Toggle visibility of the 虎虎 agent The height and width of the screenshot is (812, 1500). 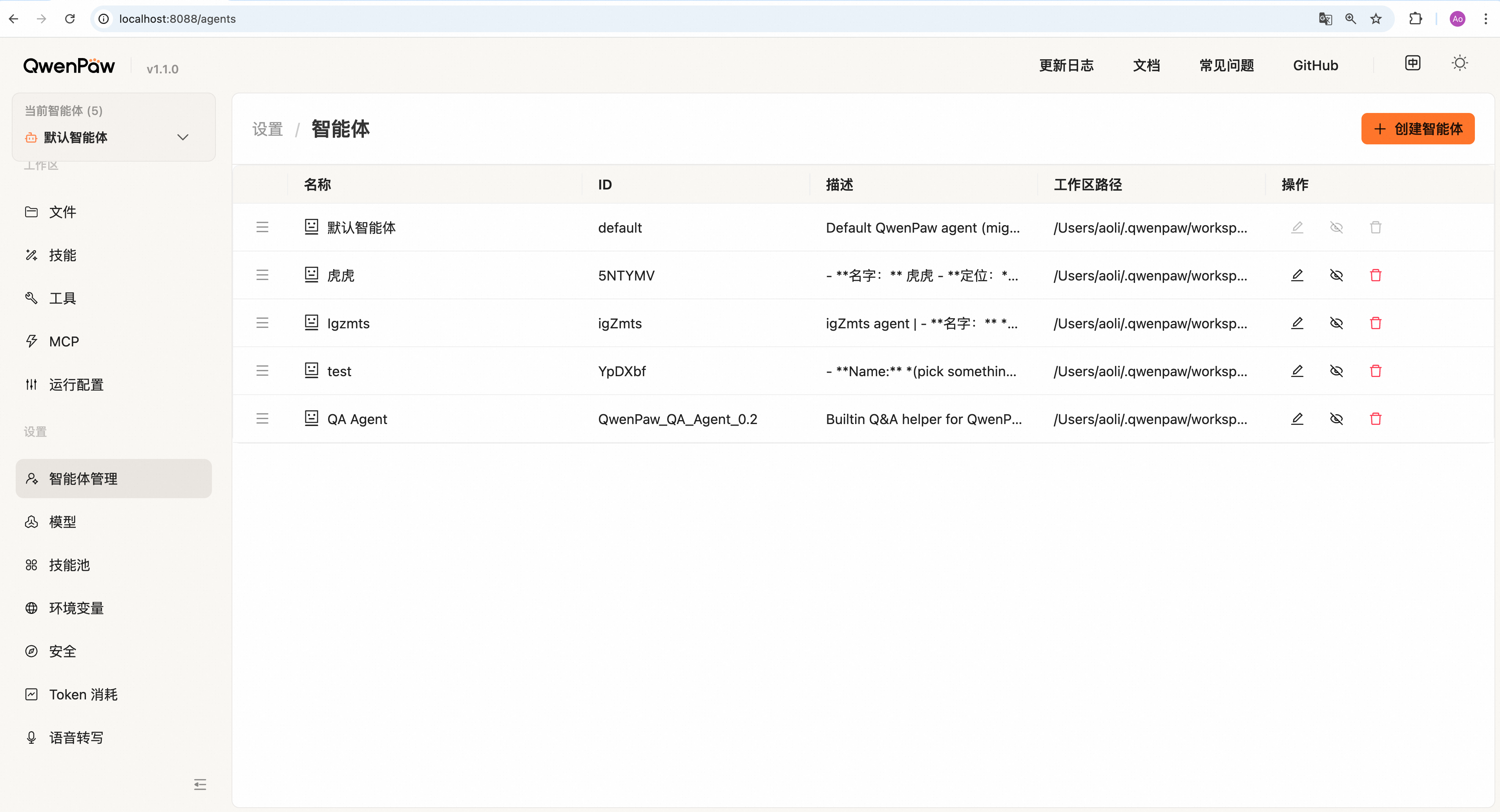(x=1336, y=275)
